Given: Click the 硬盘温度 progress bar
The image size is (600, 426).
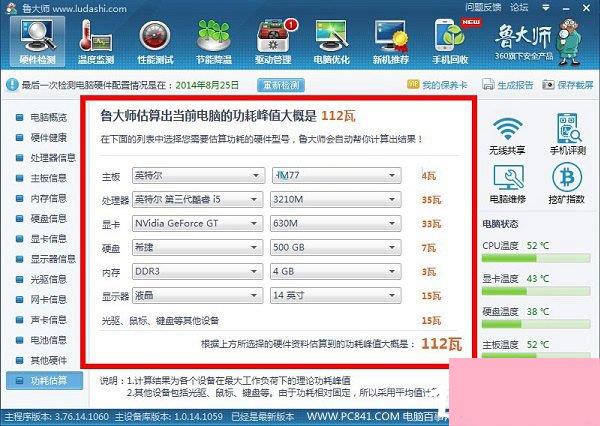Looking at the screenshot, I should click(x=536, y=324).
